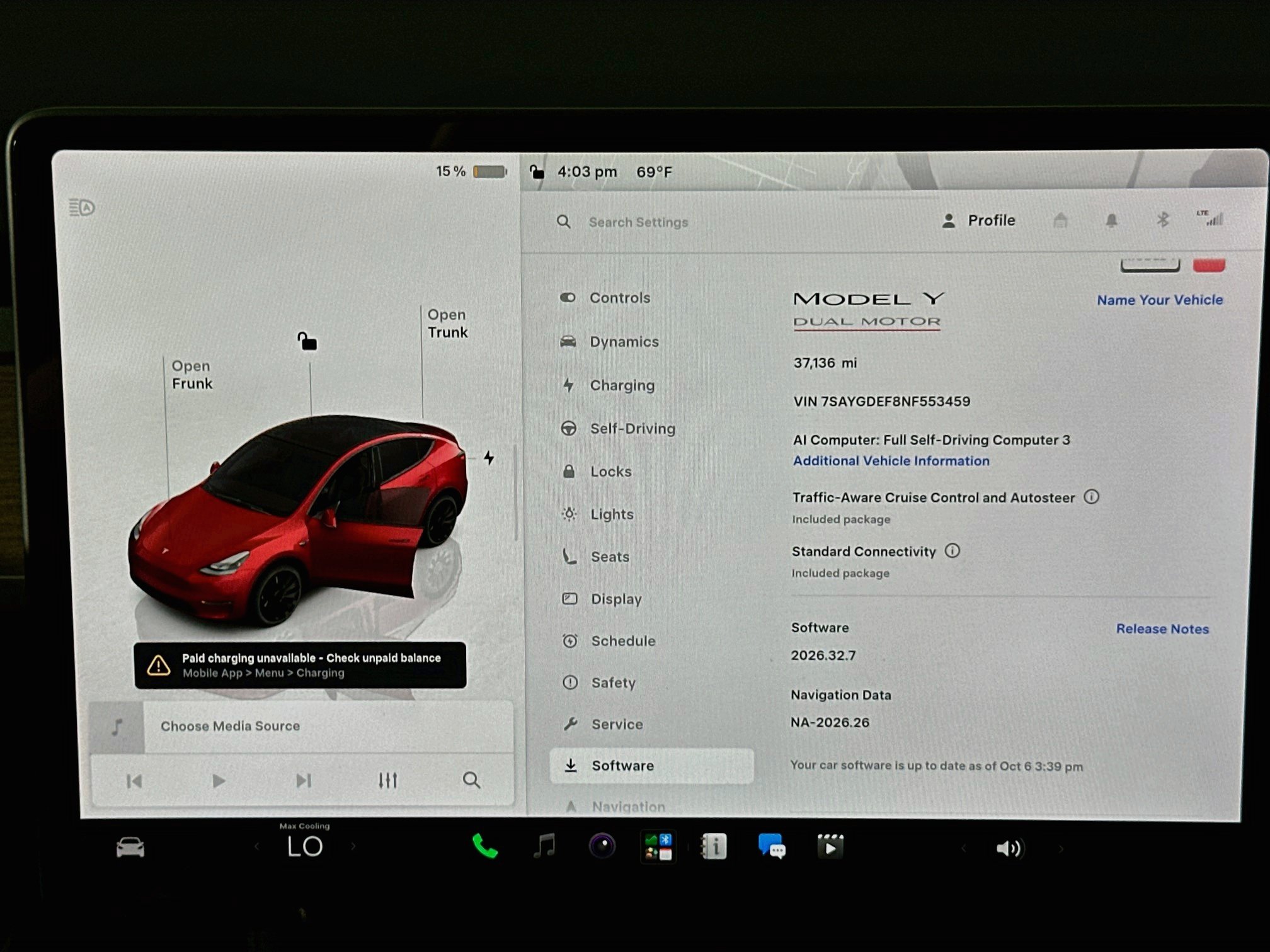Skip to next track button
Viewport: 1270px width, 952px height.
pos(304,781)
